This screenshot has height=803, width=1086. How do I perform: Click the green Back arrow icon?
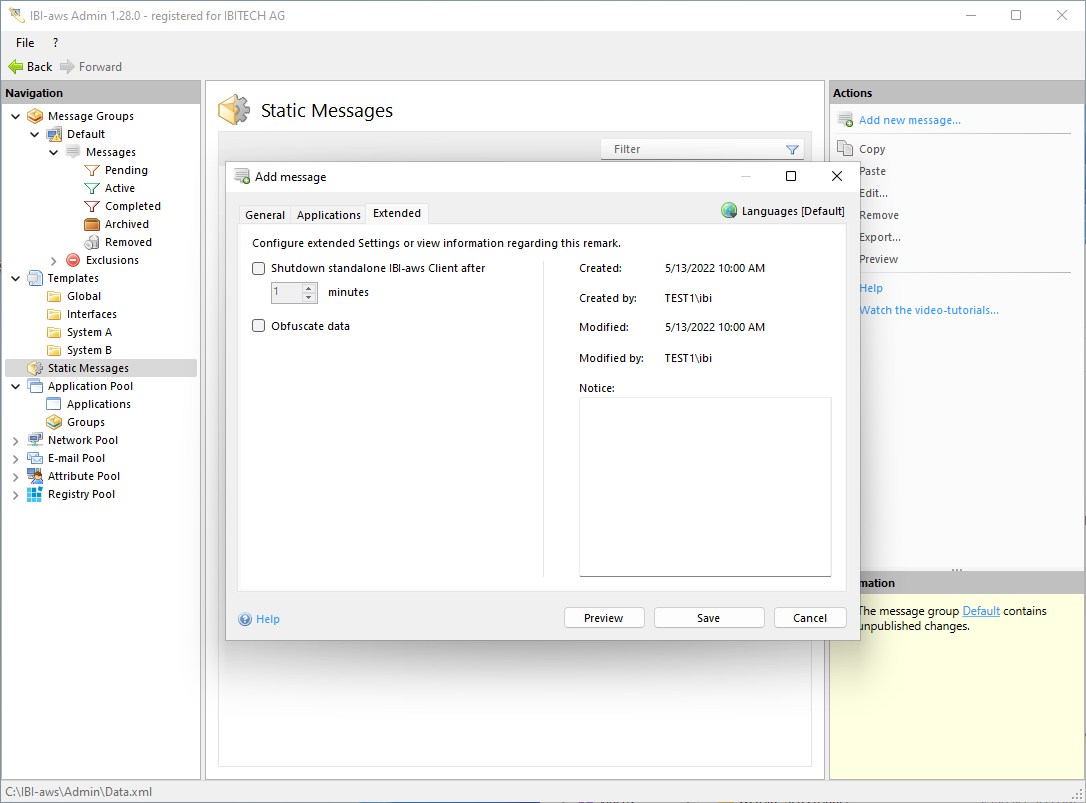pyautogui.click(x=15, y=67)
